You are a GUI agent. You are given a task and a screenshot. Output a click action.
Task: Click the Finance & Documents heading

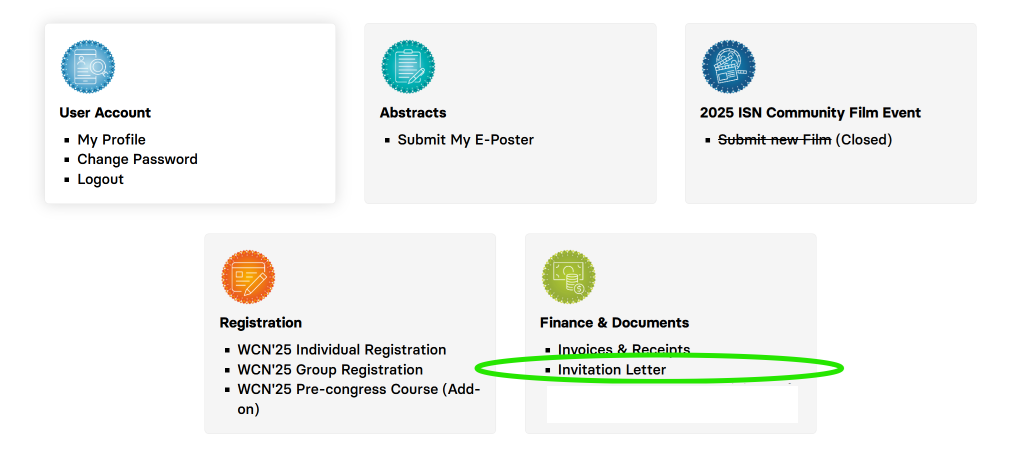point(614,323)
